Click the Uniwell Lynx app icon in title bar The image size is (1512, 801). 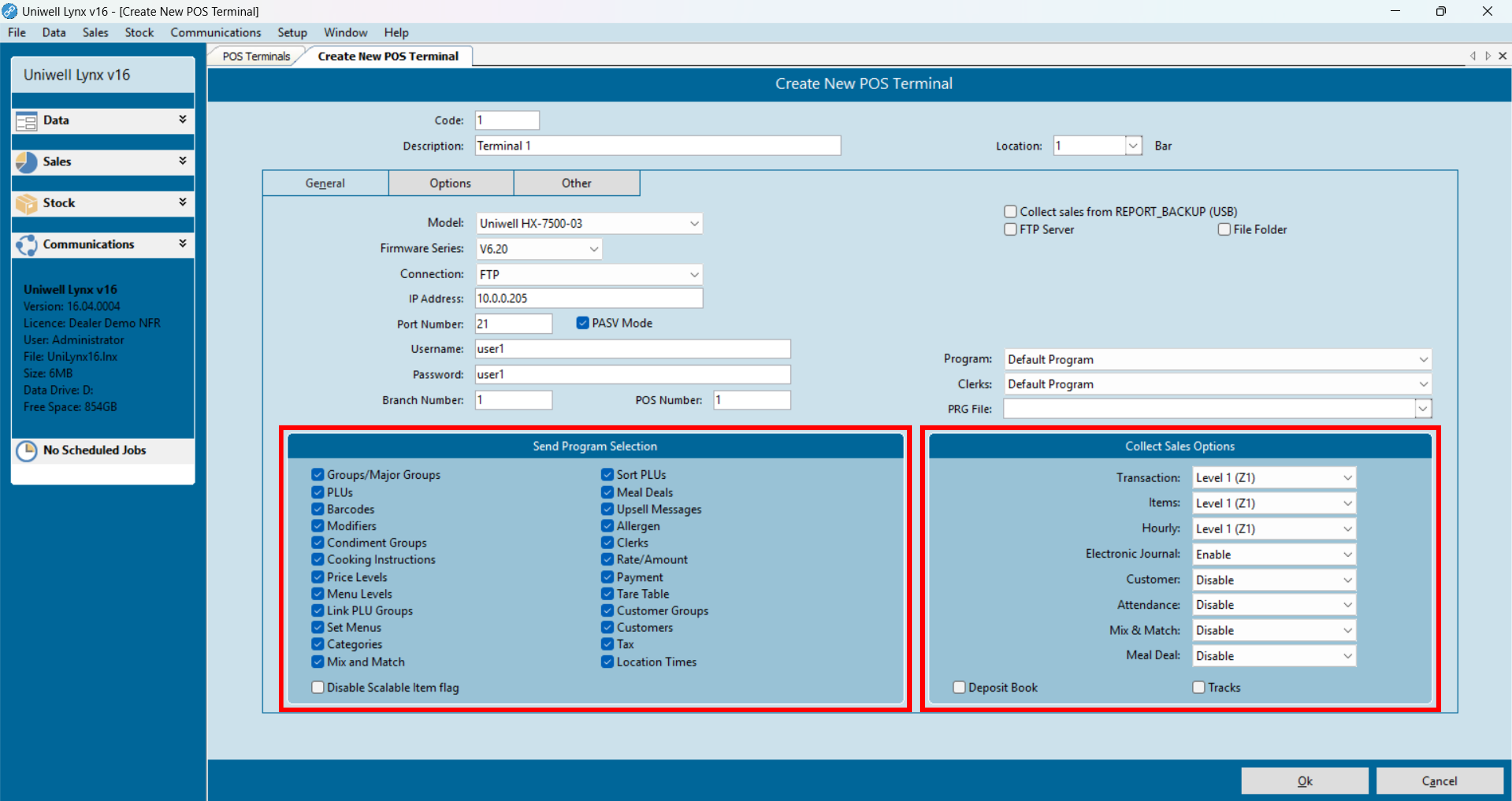pyautogui.click(x=9, y=11)
